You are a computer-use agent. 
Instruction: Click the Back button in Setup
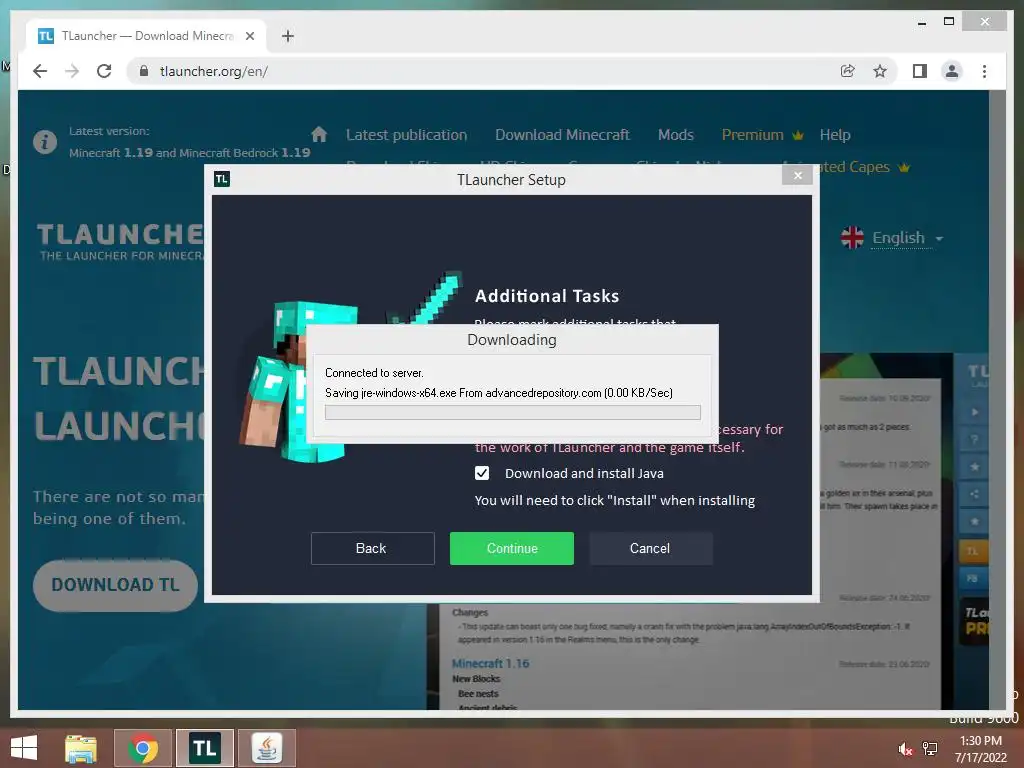[x=372, y=548]
